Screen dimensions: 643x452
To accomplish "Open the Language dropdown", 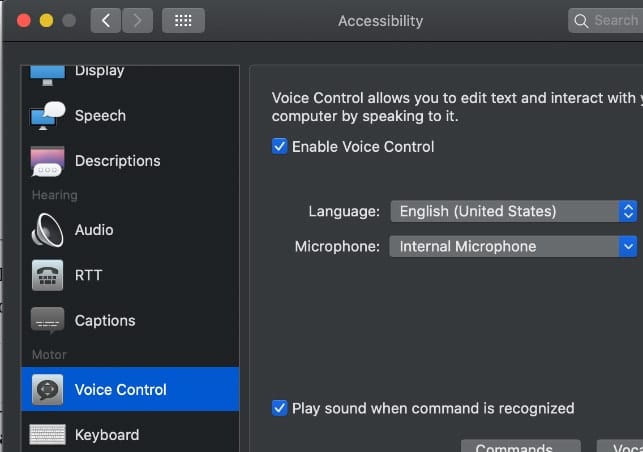I will 513,211.
